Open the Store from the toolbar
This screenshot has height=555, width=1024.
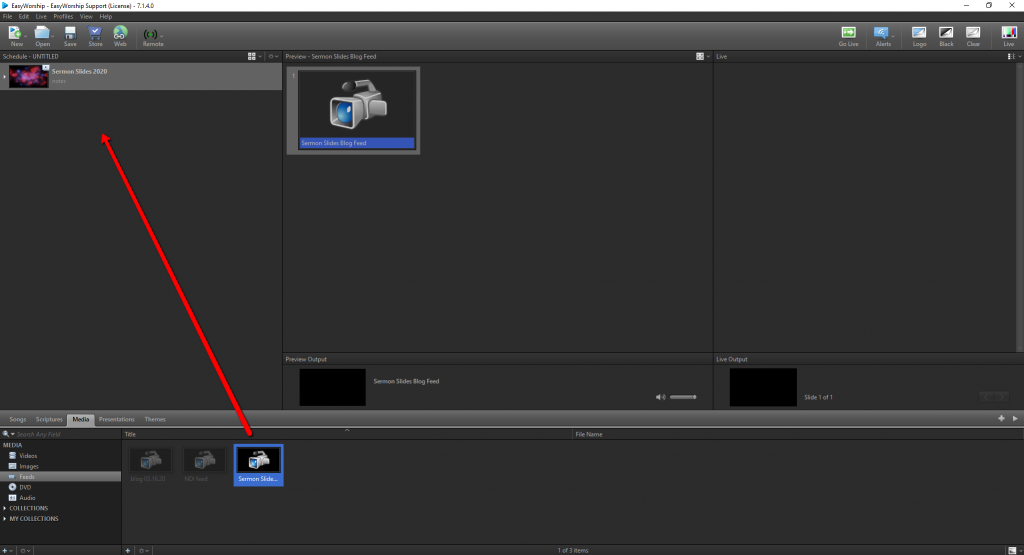95,35
